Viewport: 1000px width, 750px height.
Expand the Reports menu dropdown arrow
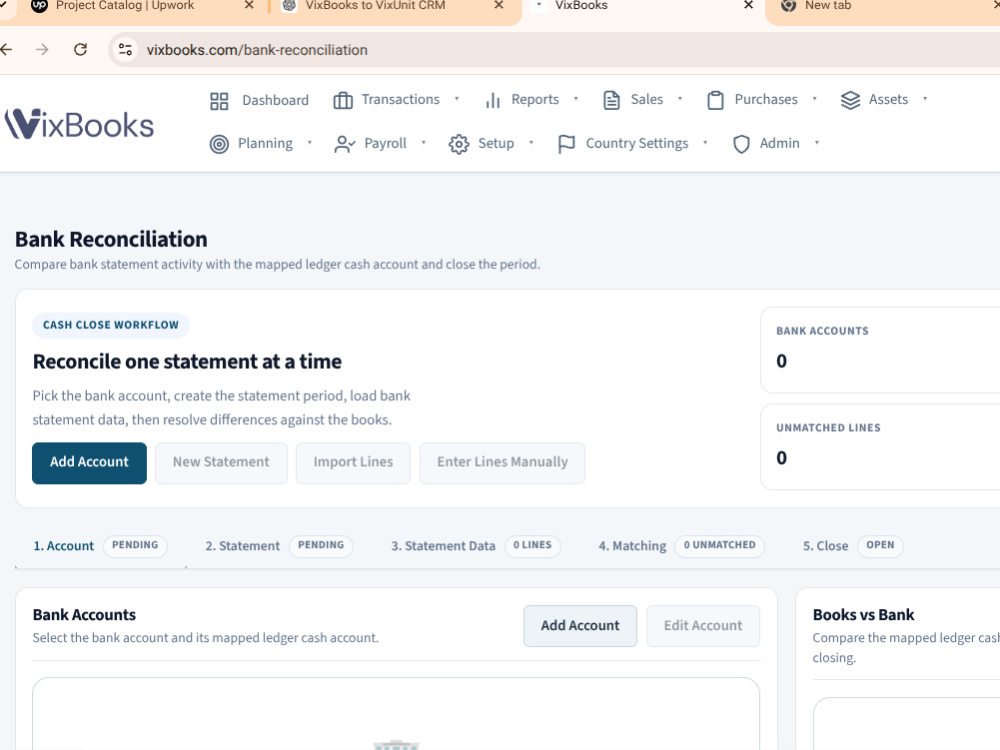(576, 99)
